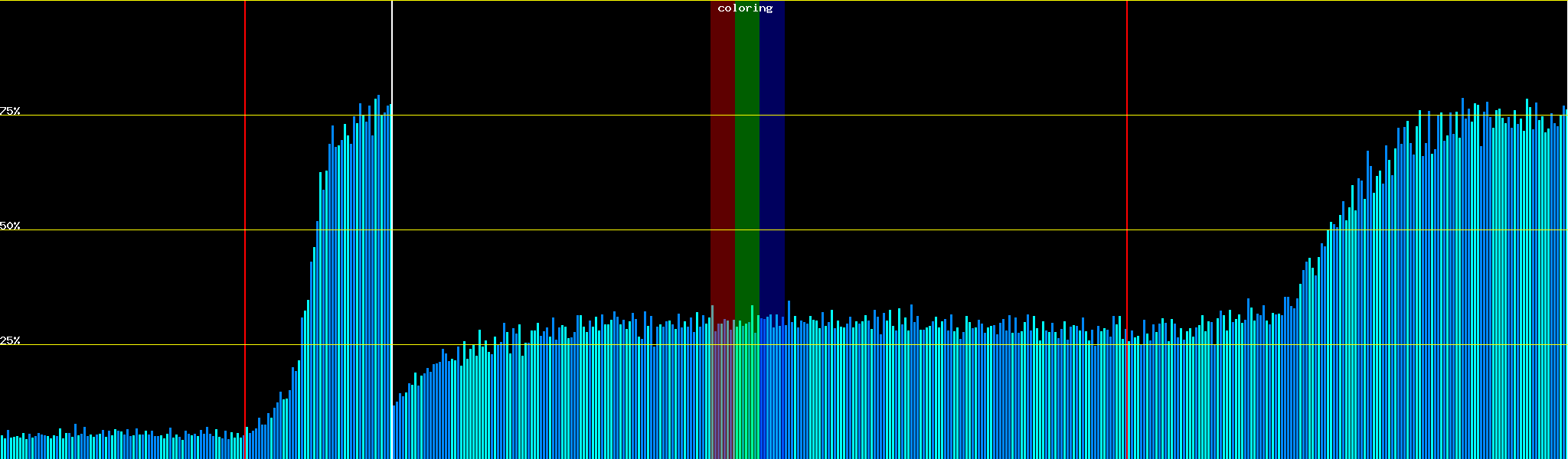The width and height of the screenshot is (1568, 459).
Task: Click the yellow 50% horizontal gridline
Action: pyautogui.click(x=919, y=230)
